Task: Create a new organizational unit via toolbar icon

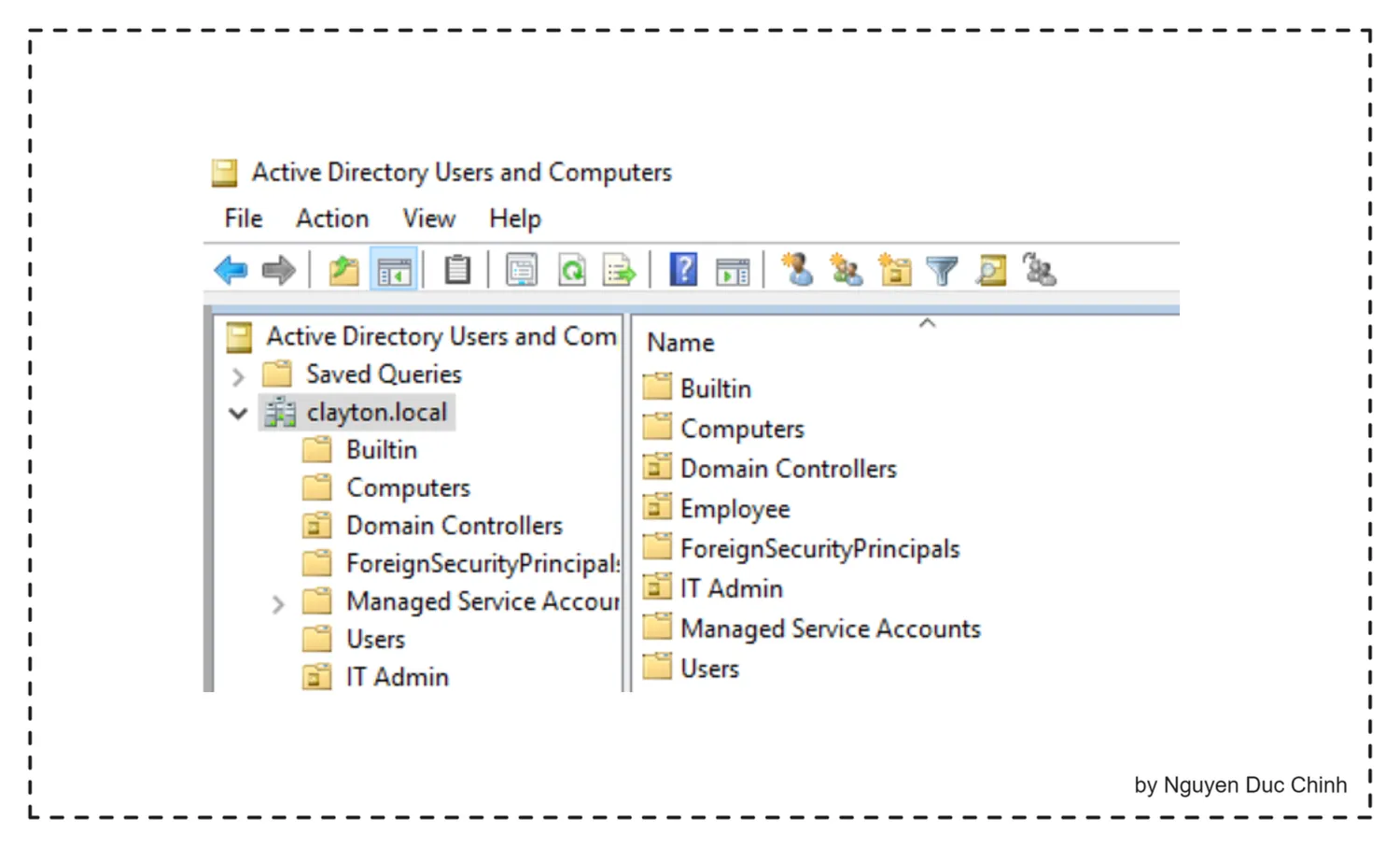Action: pyautogui.click(x=894, y=269)
